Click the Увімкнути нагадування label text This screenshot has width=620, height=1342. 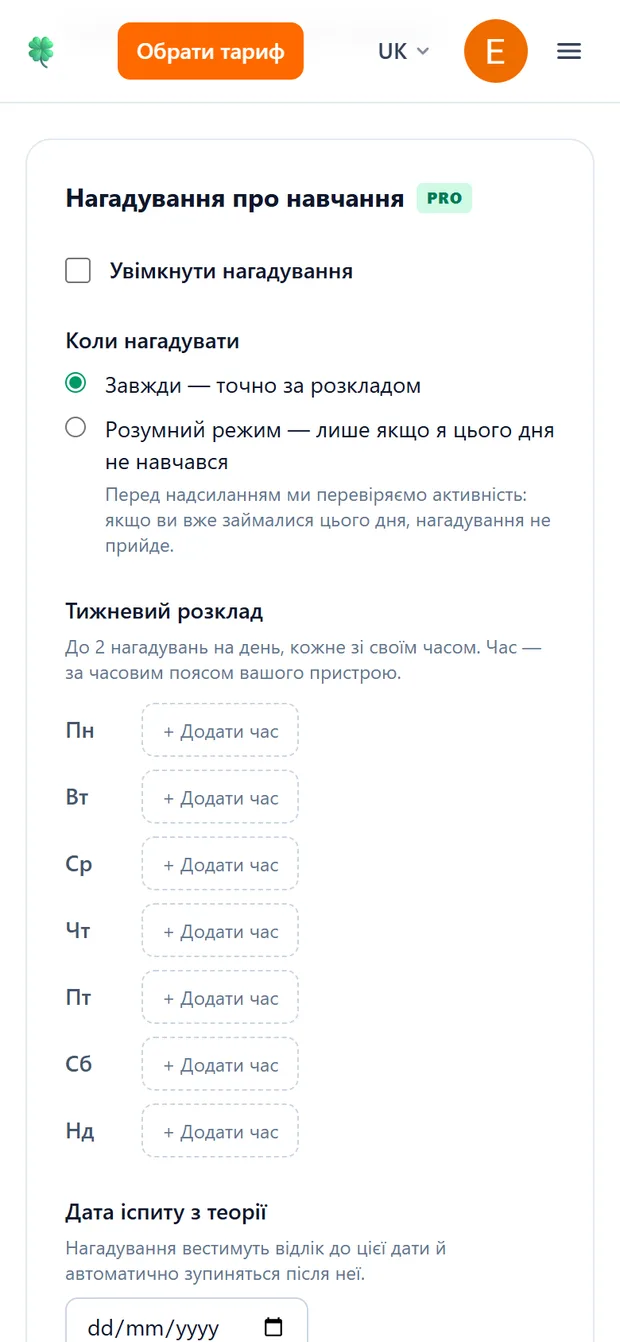pyautogui.click(x=231, y=271)
